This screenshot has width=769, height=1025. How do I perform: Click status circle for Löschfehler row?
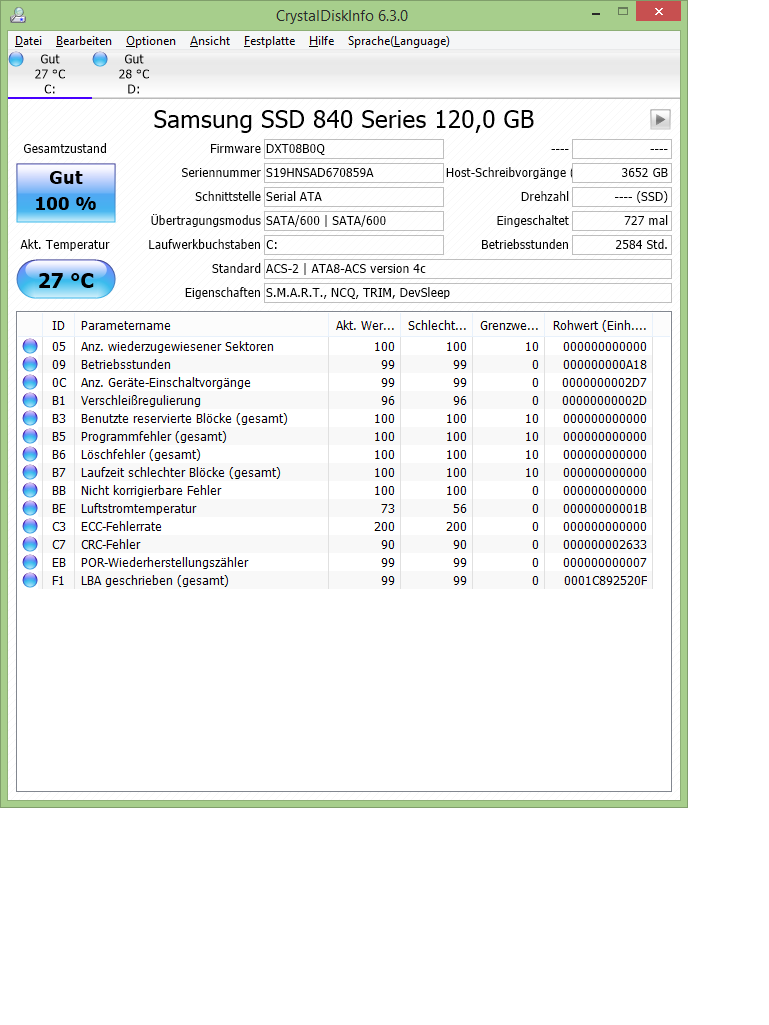pos(30,454)
